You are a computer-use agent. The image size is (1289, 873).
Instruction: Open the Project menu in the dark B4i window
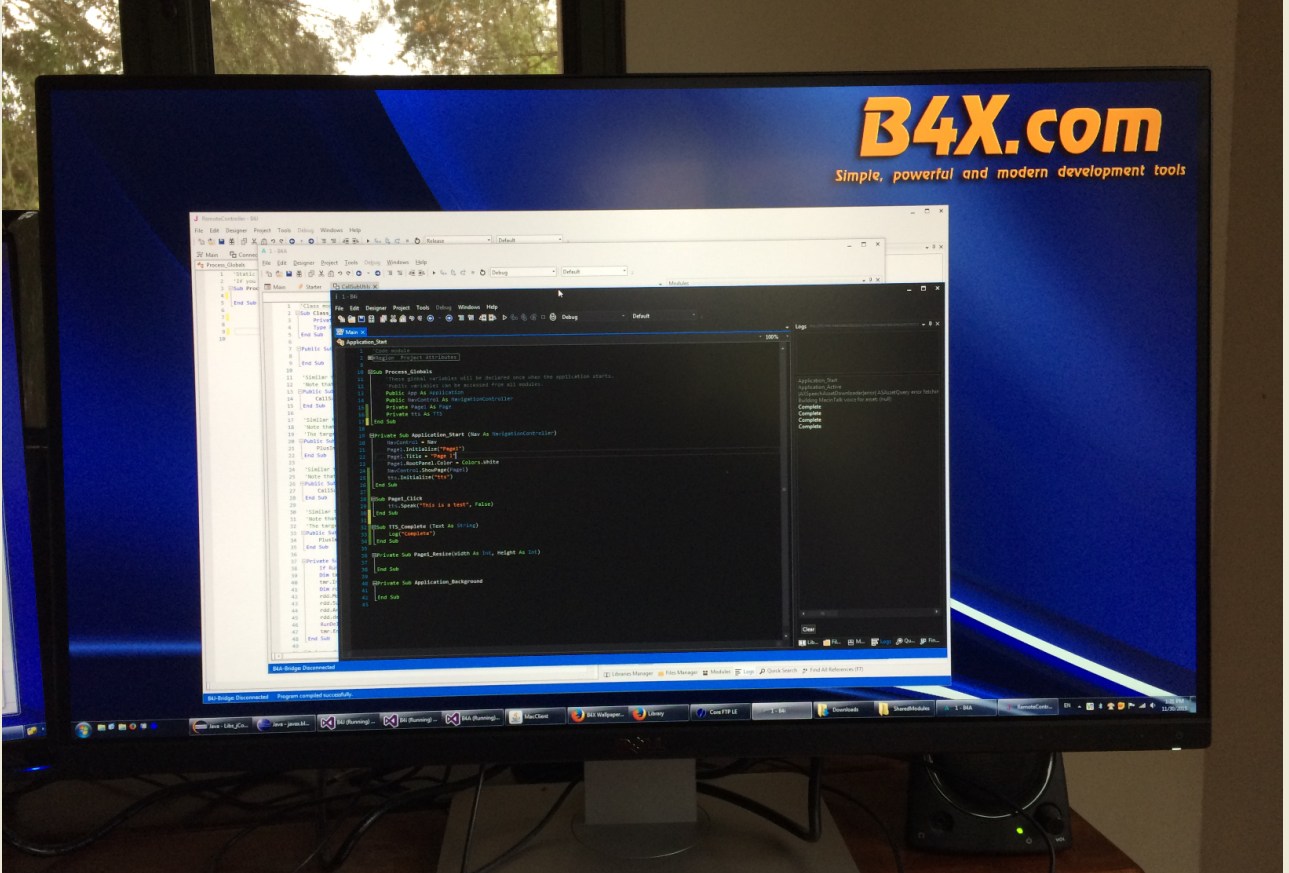pos(401,307)
